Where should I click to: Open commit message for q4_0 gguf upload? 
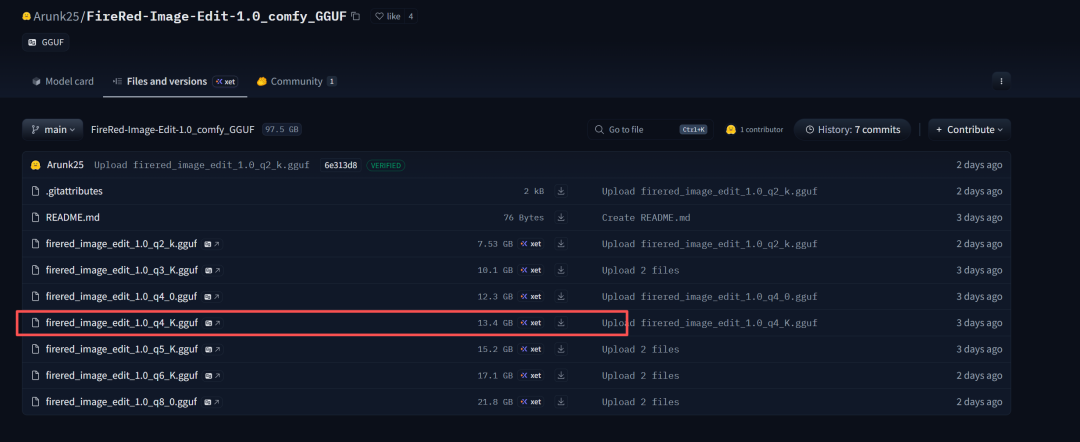click(x=709, y=296)
